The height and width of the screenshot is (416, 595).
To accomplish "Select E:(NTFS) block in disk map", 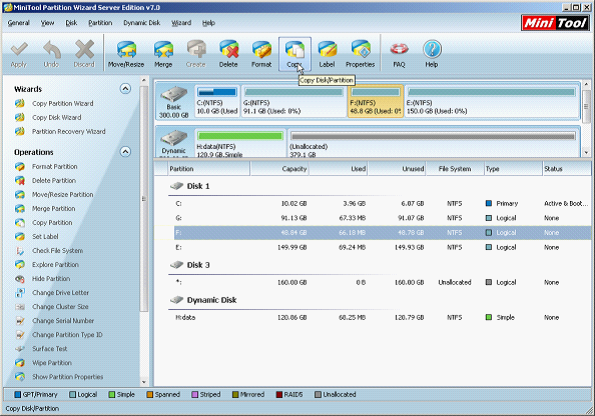I will click(492, 101).
